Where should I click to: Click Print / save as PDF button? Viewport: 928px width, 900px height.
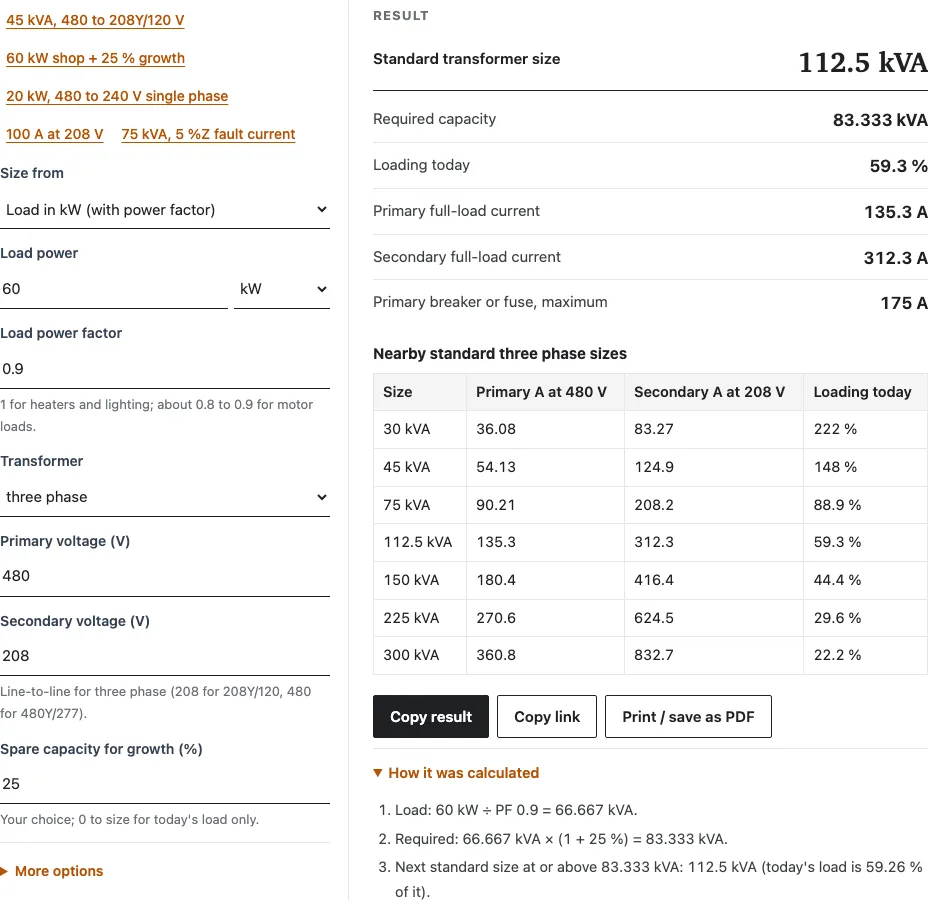tap(688, 717)
